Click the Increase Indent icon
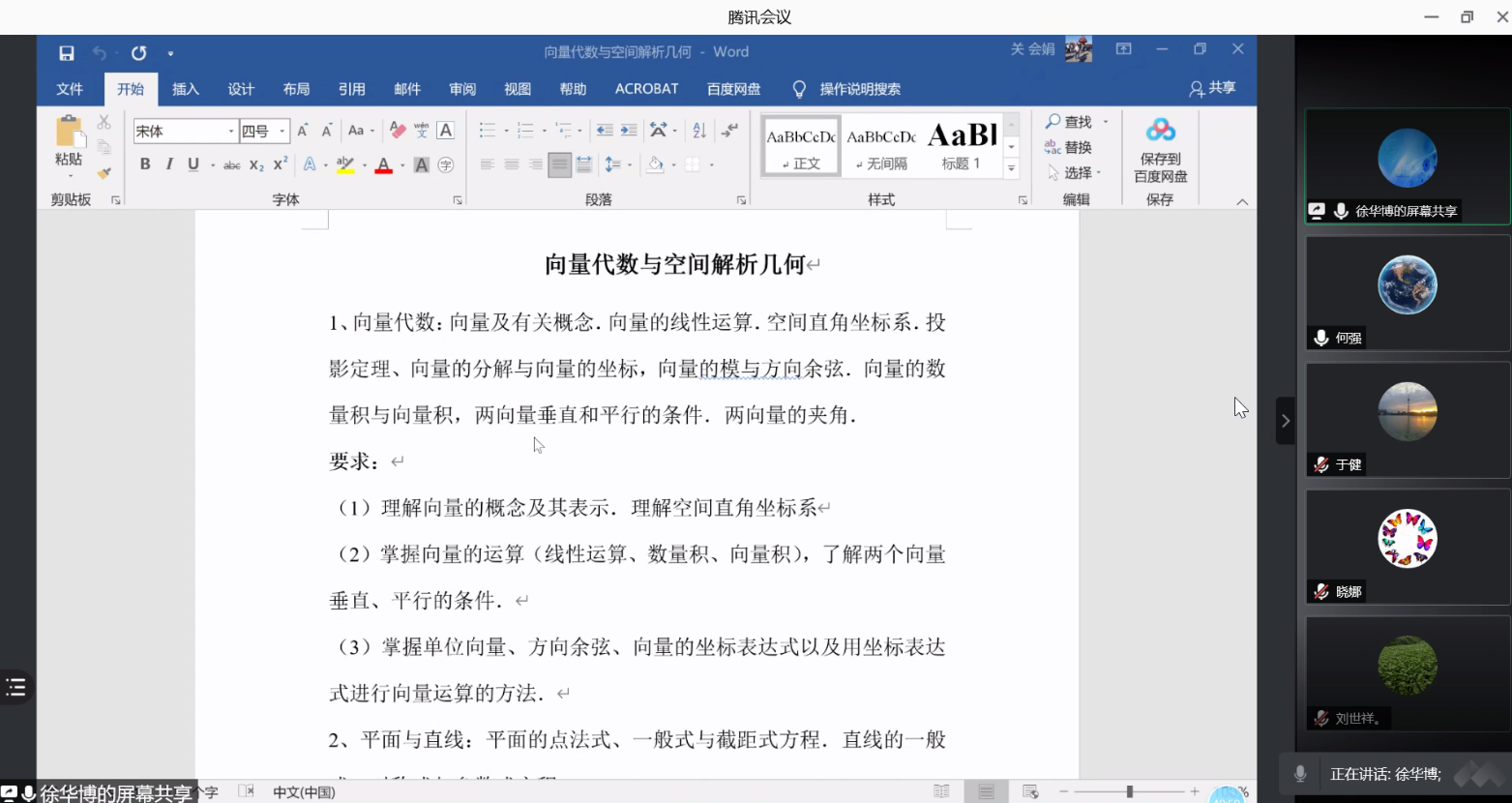 (x=629, y=131)
